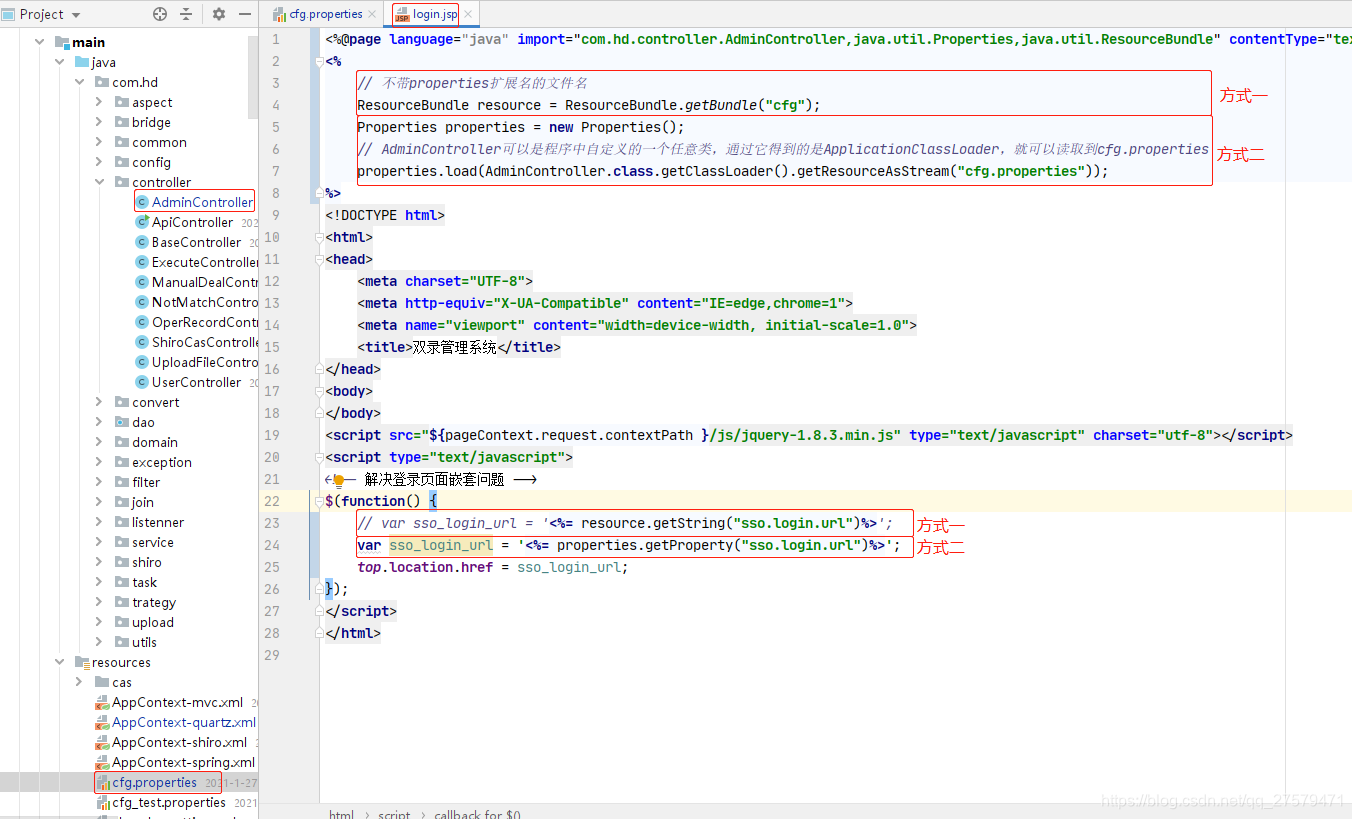Click the AppContext-spring.xml Spring file icon

point(102,762)
